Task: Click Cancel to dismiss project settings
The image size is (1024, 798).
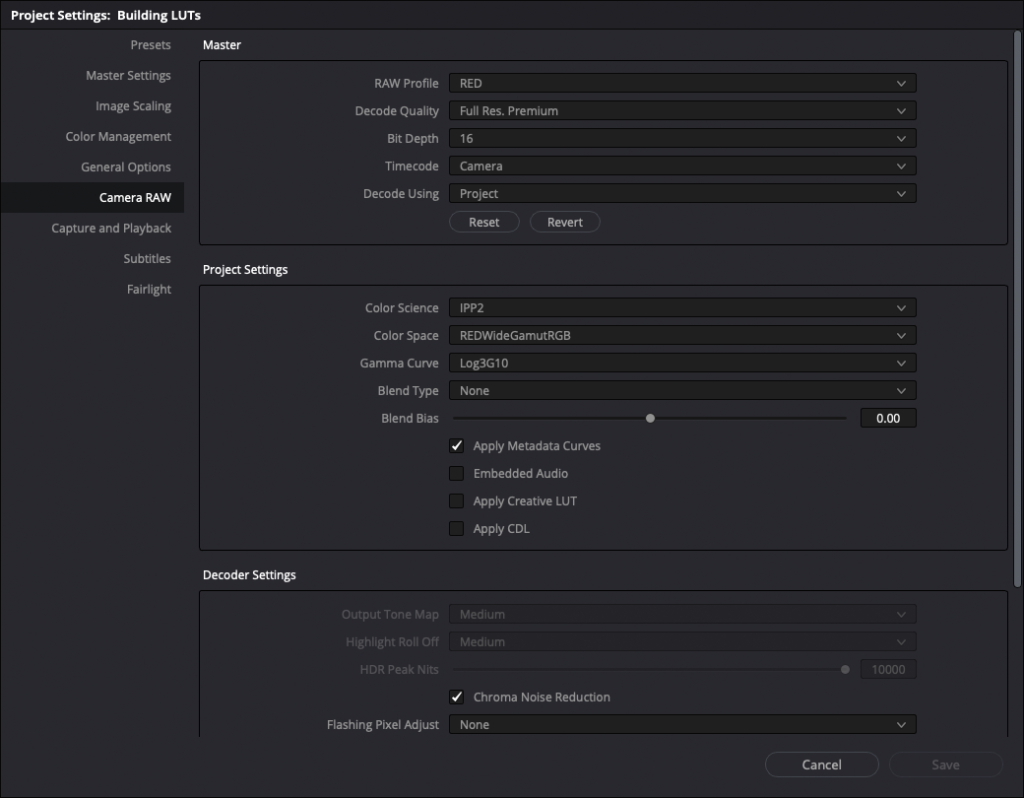Action: [x=821, y=765]
